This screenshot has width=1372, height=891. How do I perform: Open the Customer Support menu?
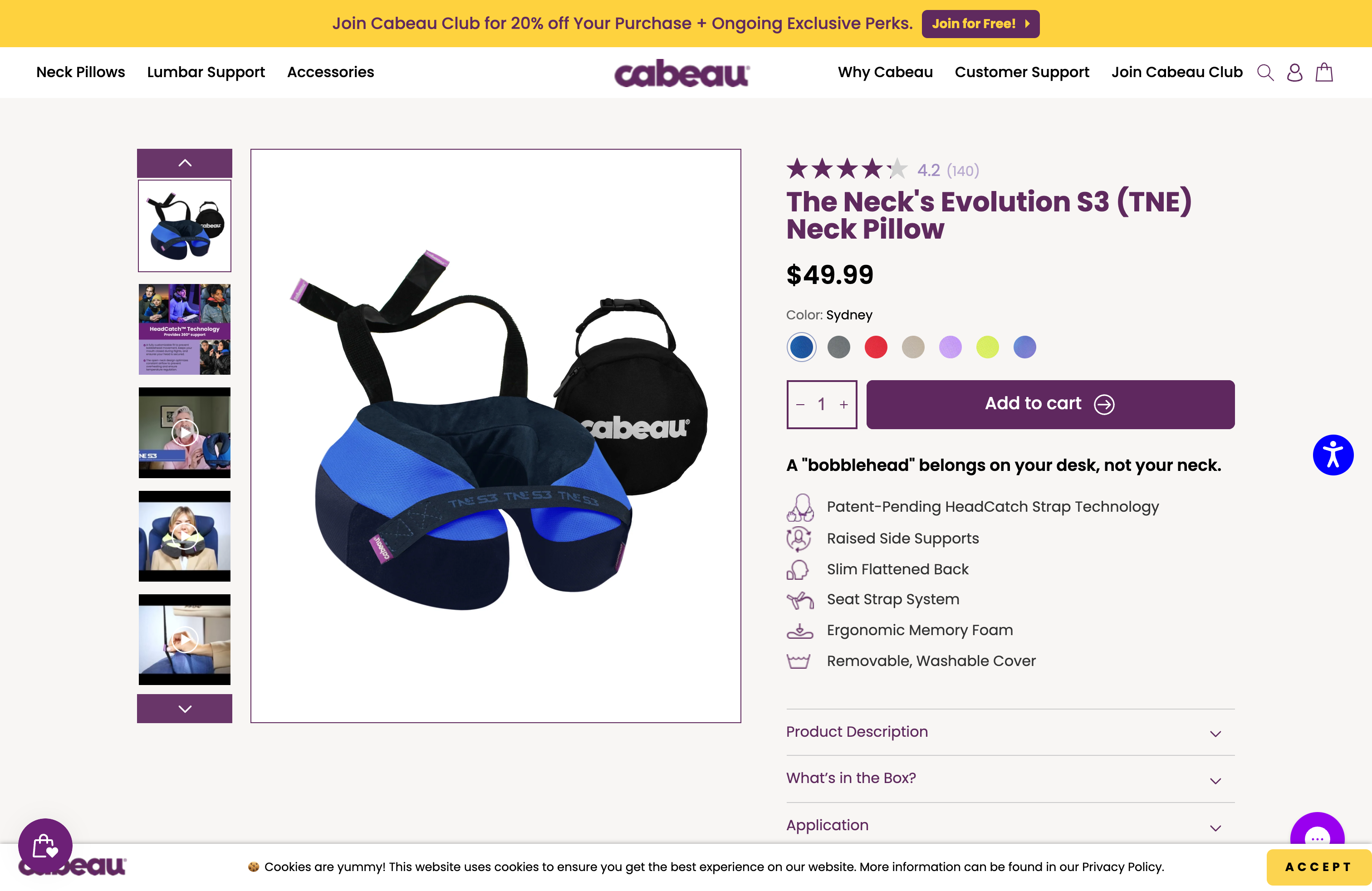[x=1021, y=72]
